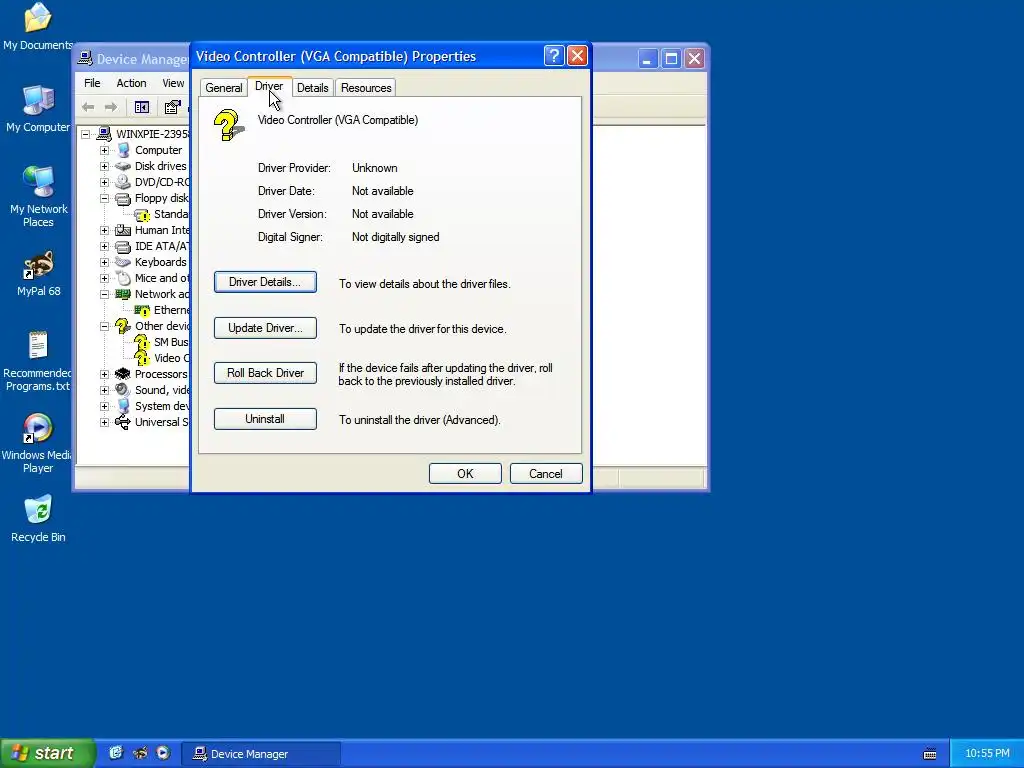The image size is (1024, 768).
Task: Expand the Disk drives tree node
Action: [x=104, y=167]
